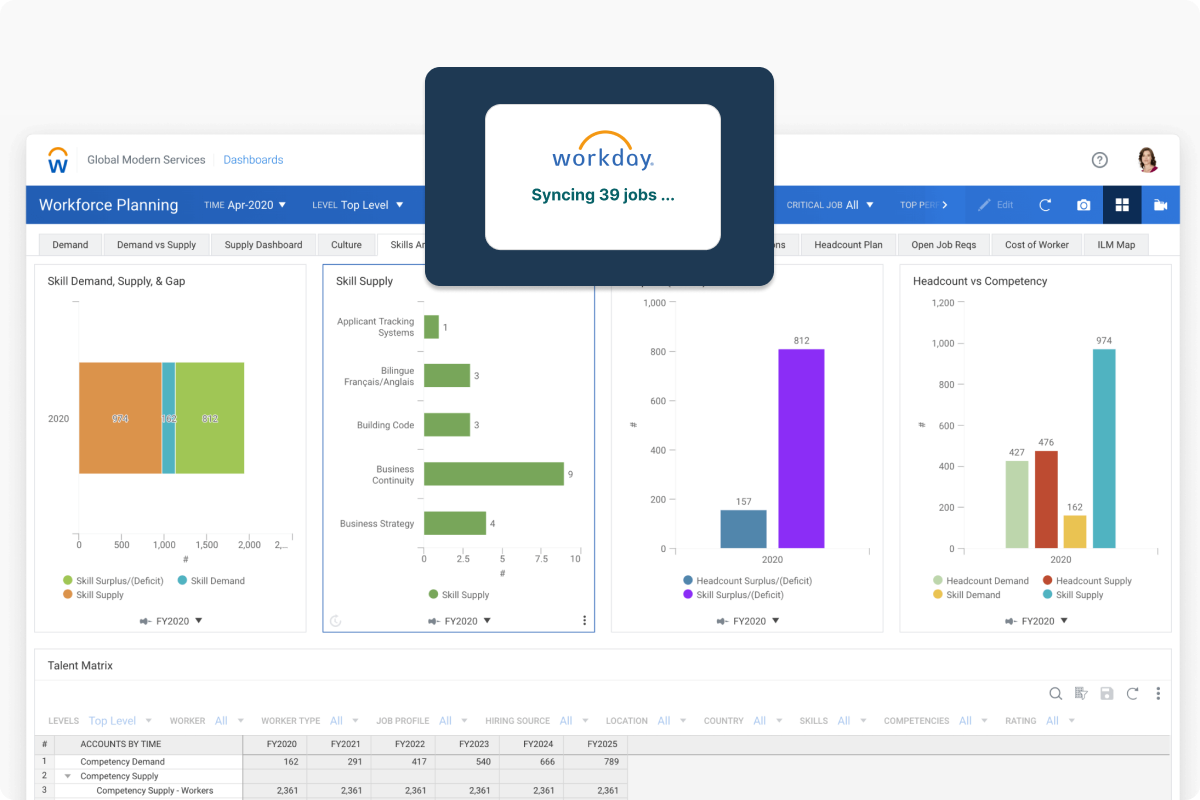Select the purple 812 bar
This screenshot has width=1200, height=800.
pos(801,448)
